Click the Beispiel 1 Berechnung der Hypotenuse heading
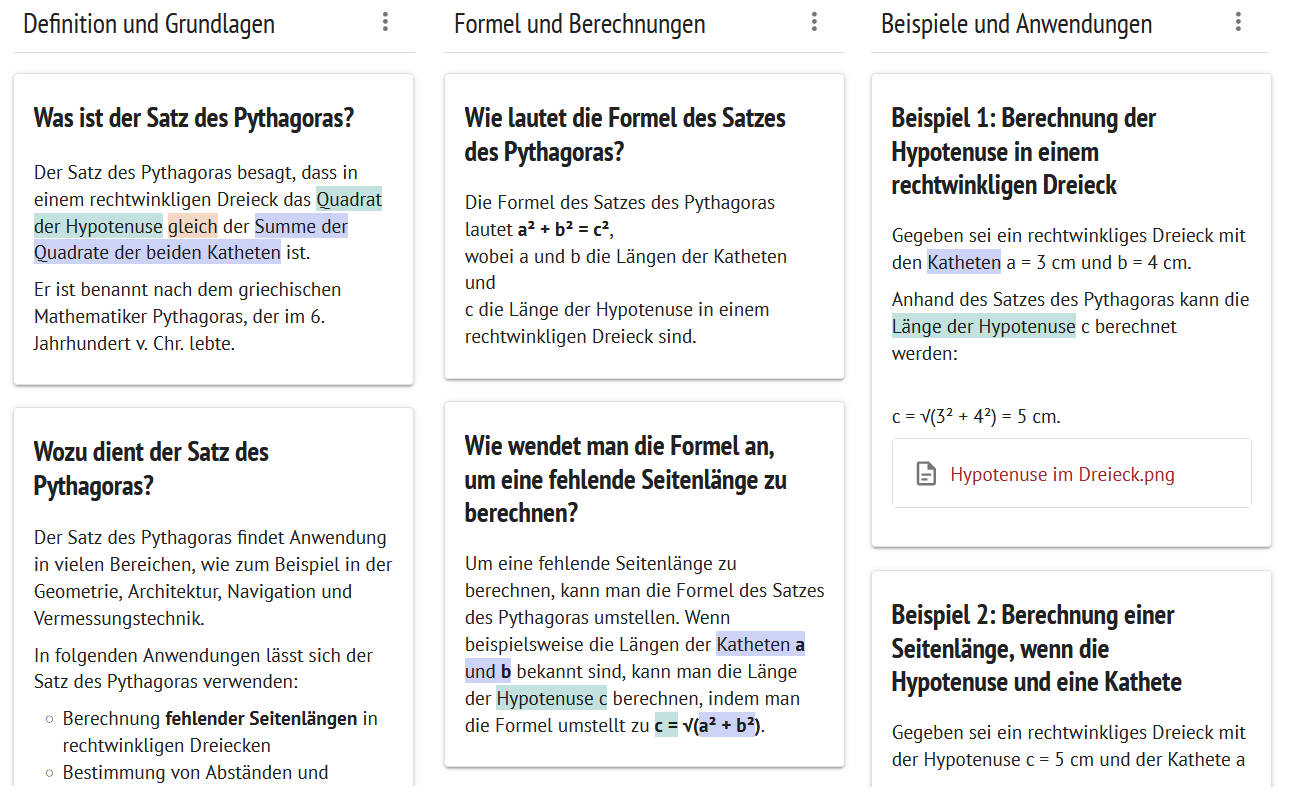Image resolution: width=1291 pixels, height=795 pixels. pos(1024,151)
